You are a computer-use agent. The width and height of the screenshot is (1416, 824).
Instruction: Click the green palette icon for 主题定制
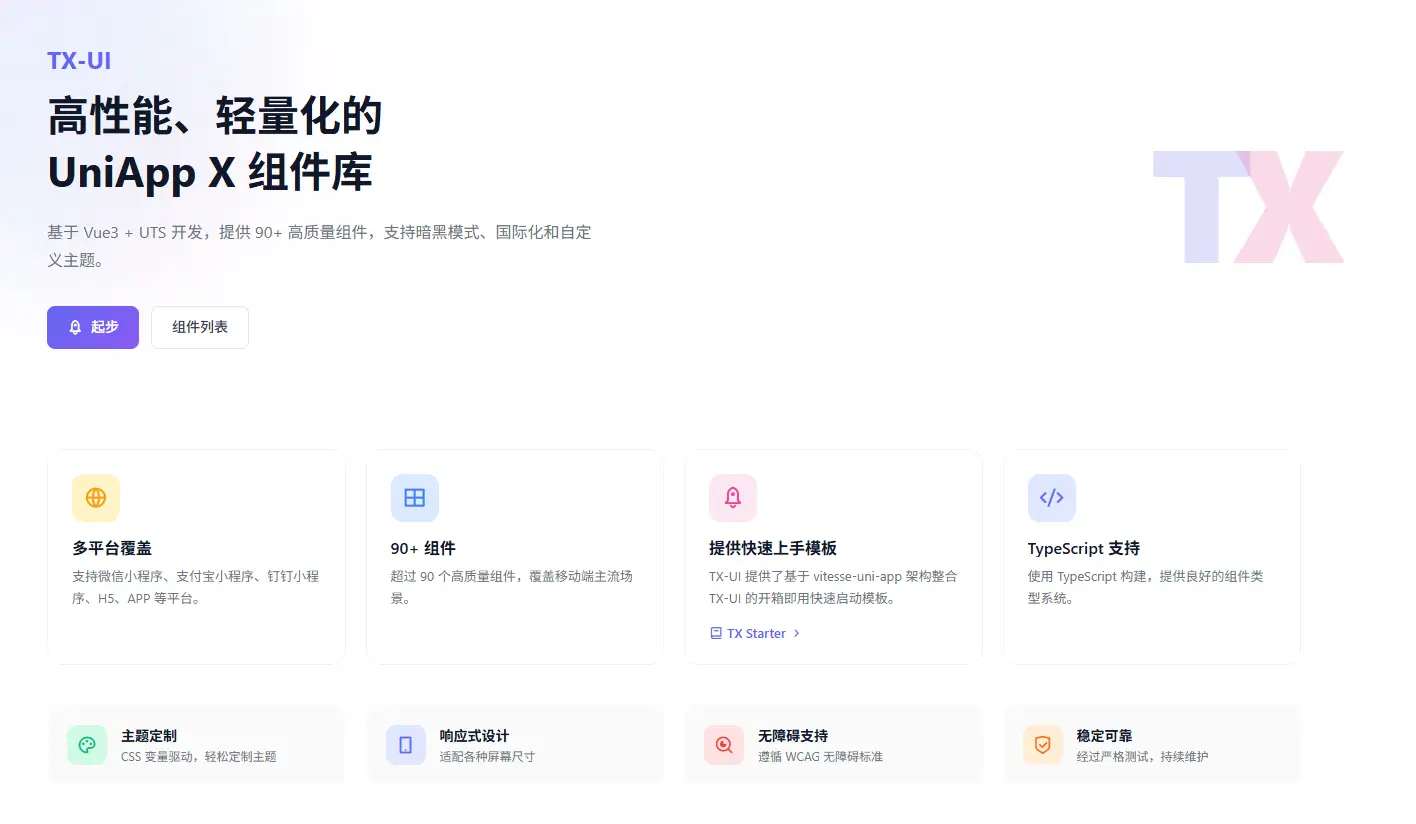point(87,745)
